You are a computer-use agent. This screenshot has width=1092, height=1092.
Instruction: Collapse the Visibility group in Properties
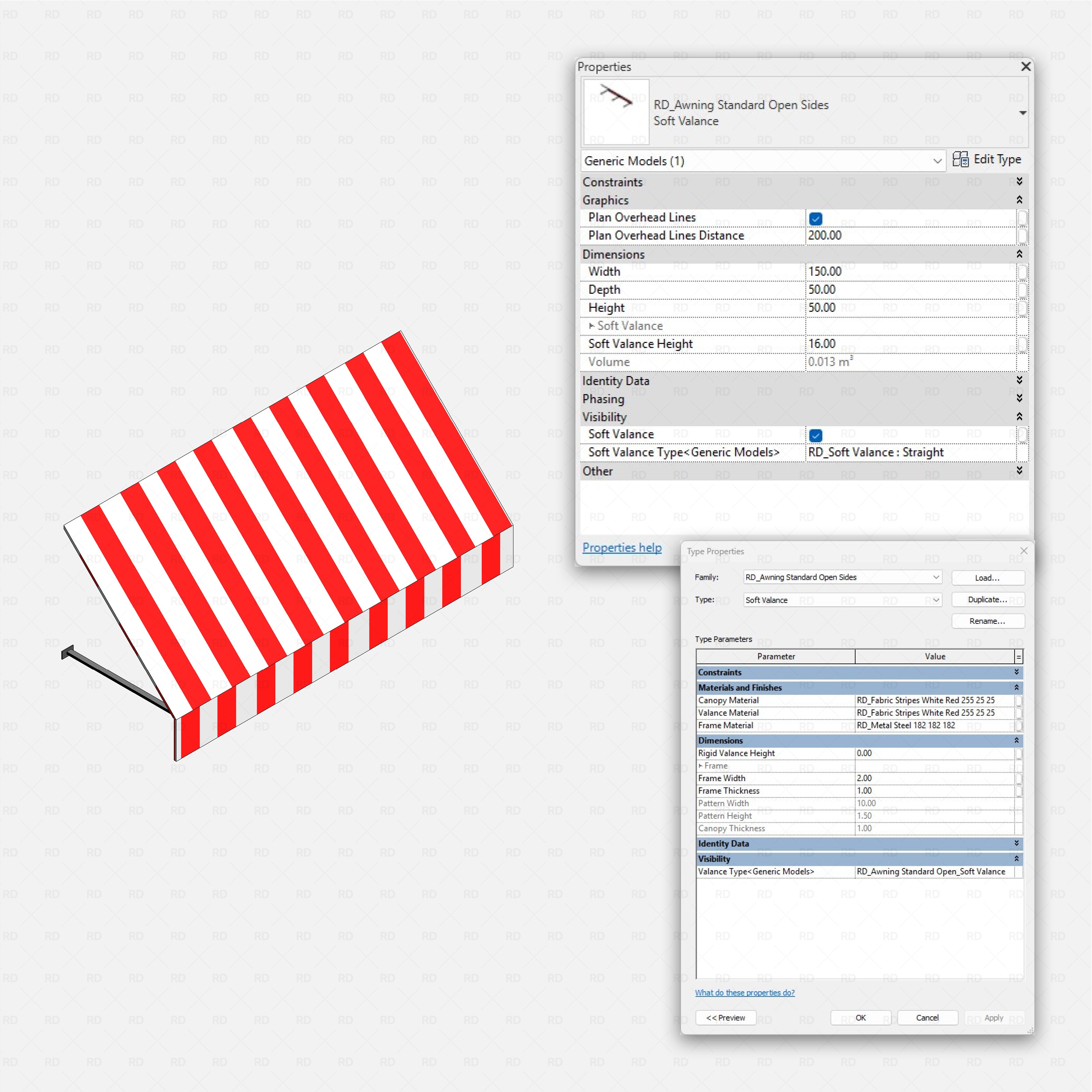1019,417
